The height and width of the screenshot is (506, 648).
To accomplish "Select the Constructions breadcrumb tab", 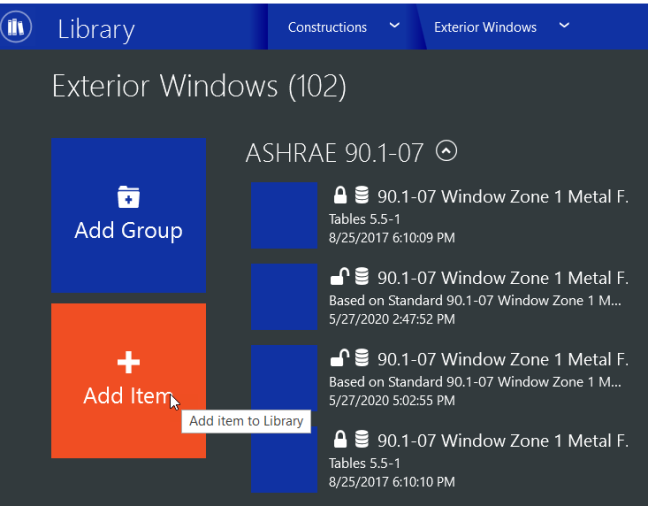I will pyautogui.click(x=327, y=27).
